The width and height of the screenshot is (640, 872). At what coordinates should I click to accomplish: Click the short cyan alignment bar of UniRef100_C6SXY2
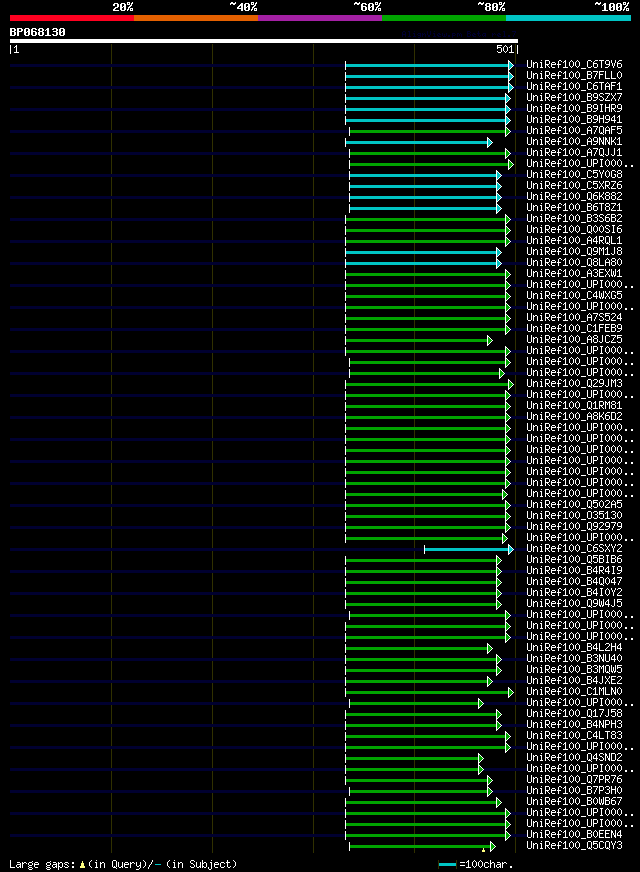[x=468, y=549]
